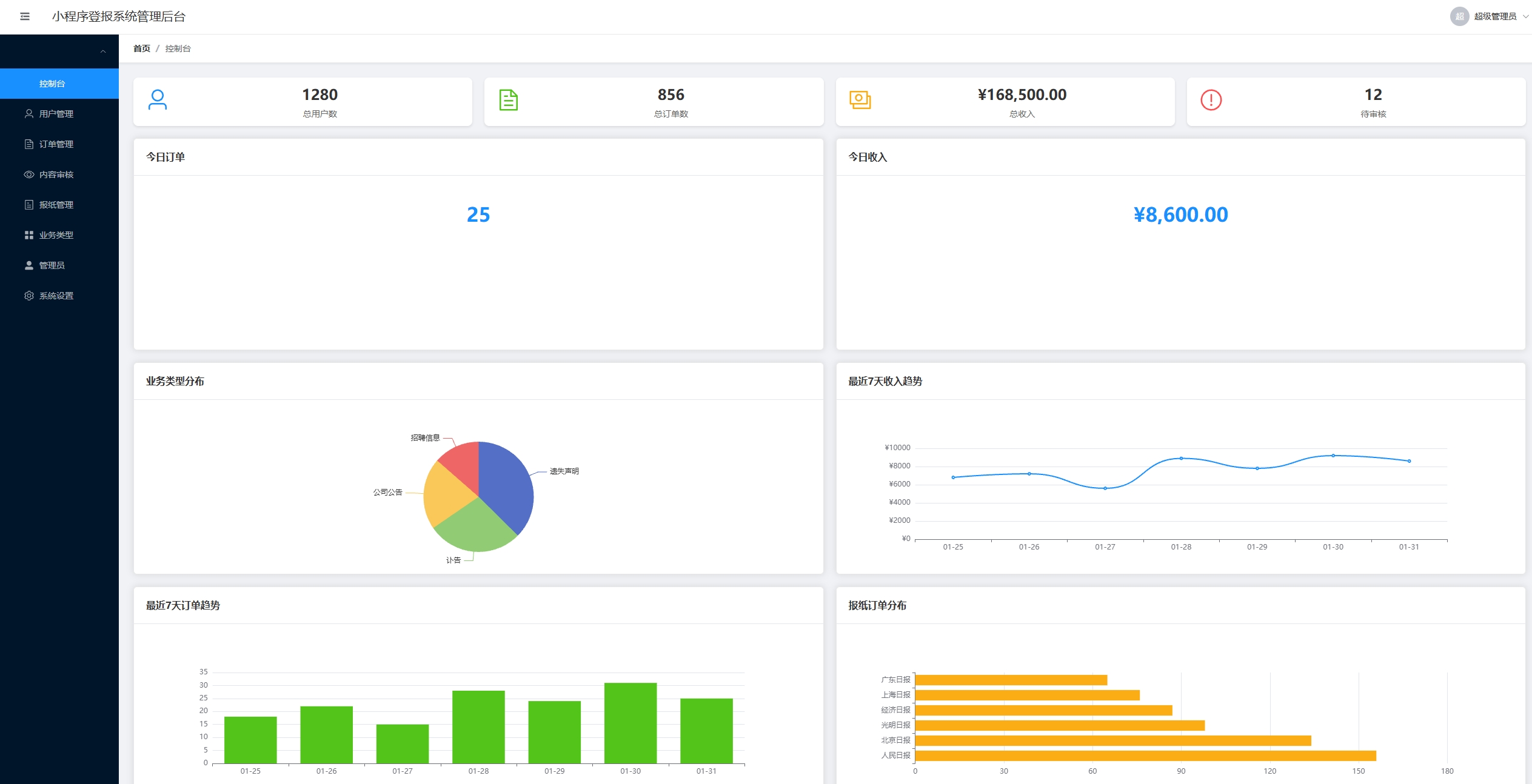Collapse the sidebar submenu chevron arrow
Image resolution: width=1532 pixels, height=784 pixels.
click(x=103, y=51)
